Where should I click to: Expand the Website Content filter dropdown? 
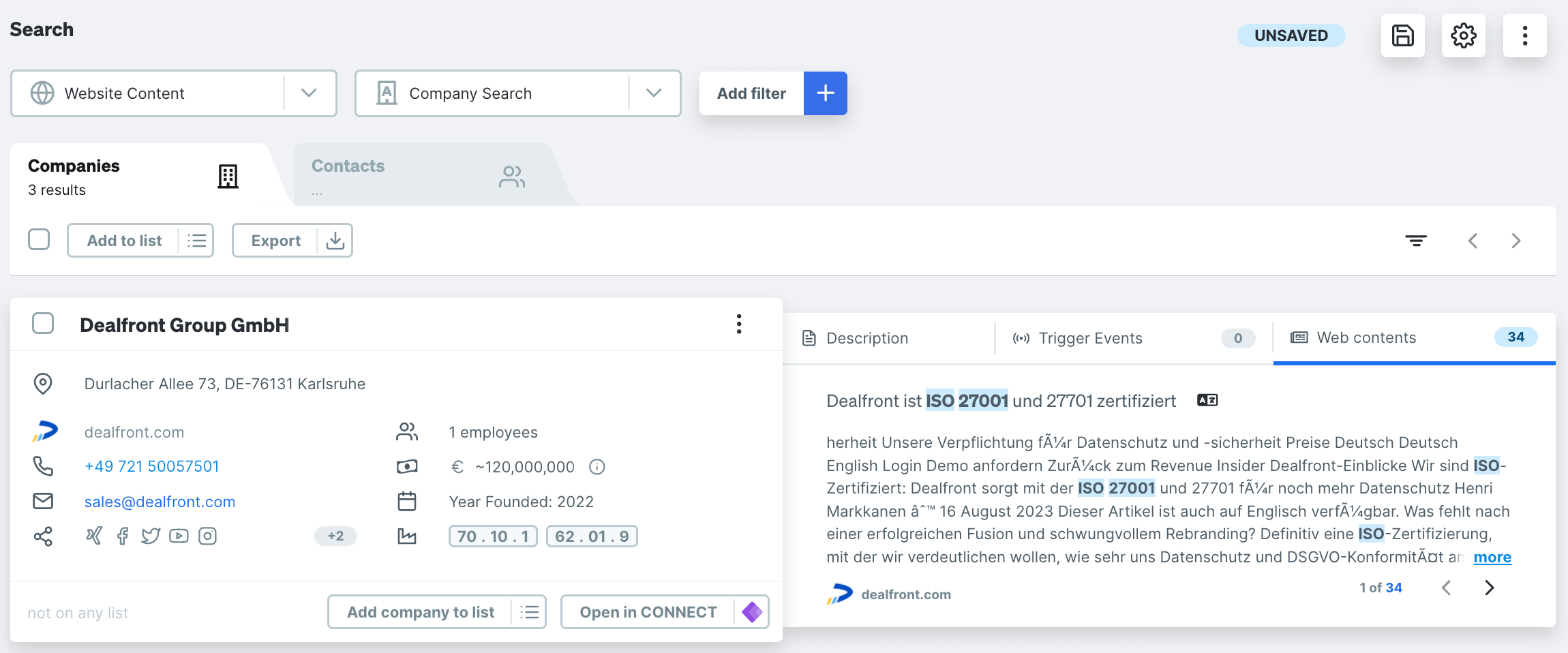[x=309, y=93]
